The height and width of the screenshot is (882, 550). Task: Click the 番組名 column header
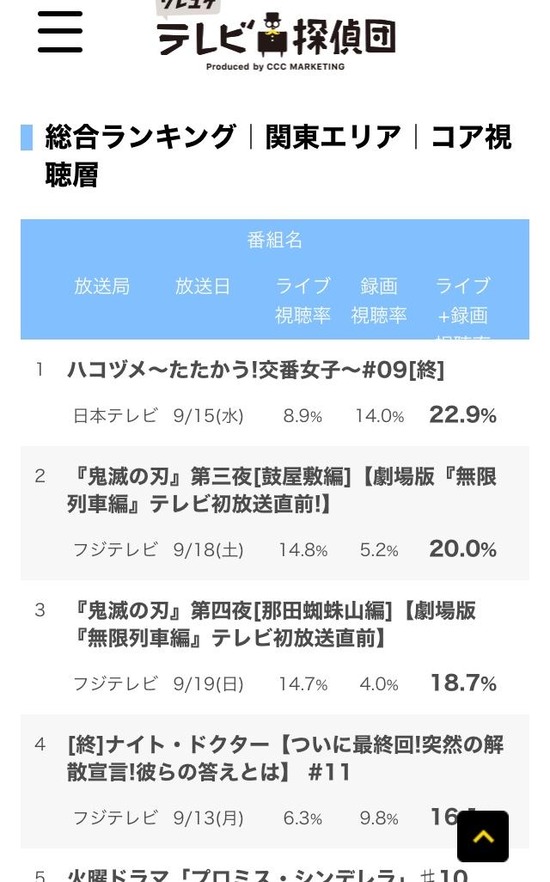pos(274,240)
